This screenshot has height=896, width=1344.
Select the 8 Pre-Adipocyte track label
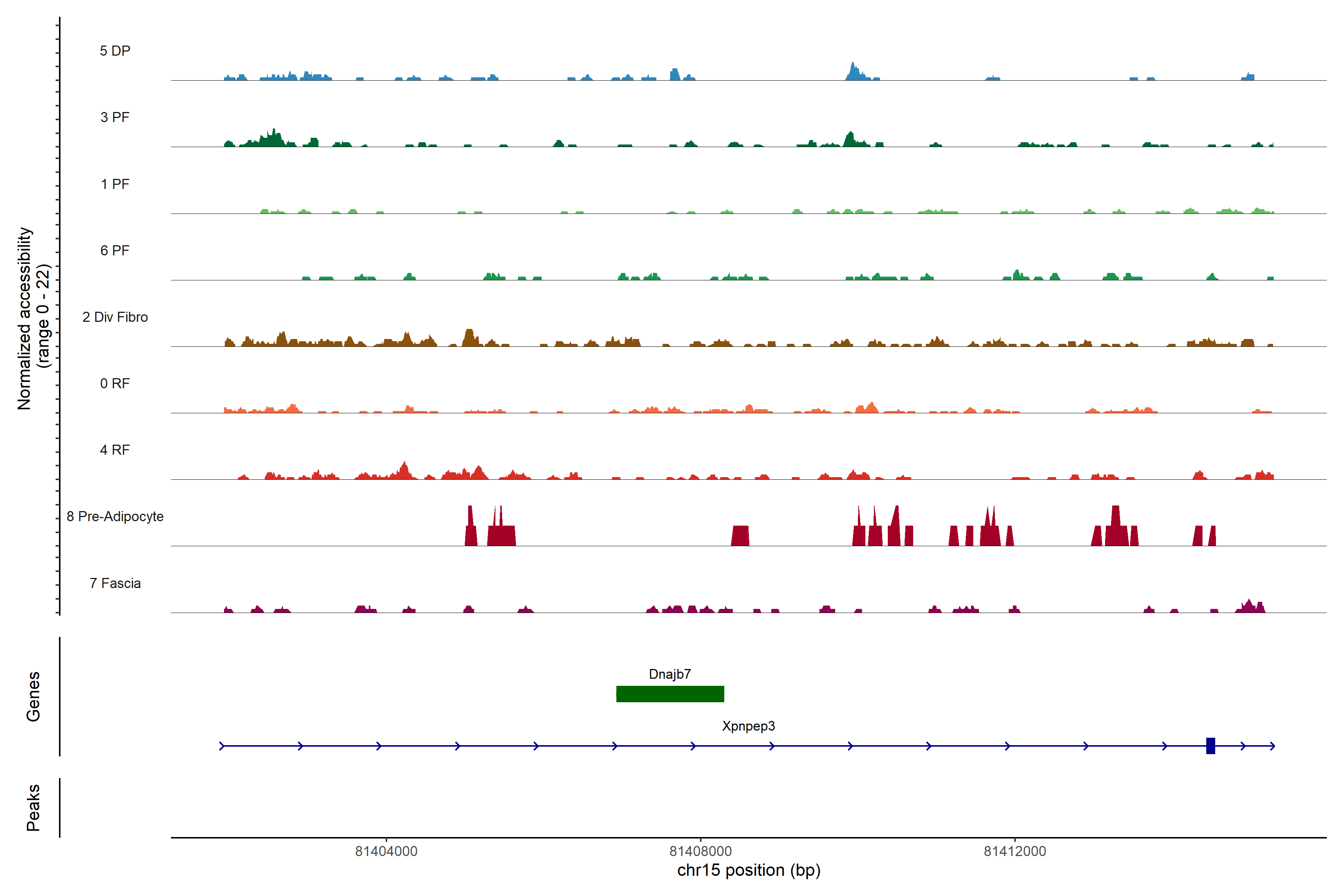115,517
